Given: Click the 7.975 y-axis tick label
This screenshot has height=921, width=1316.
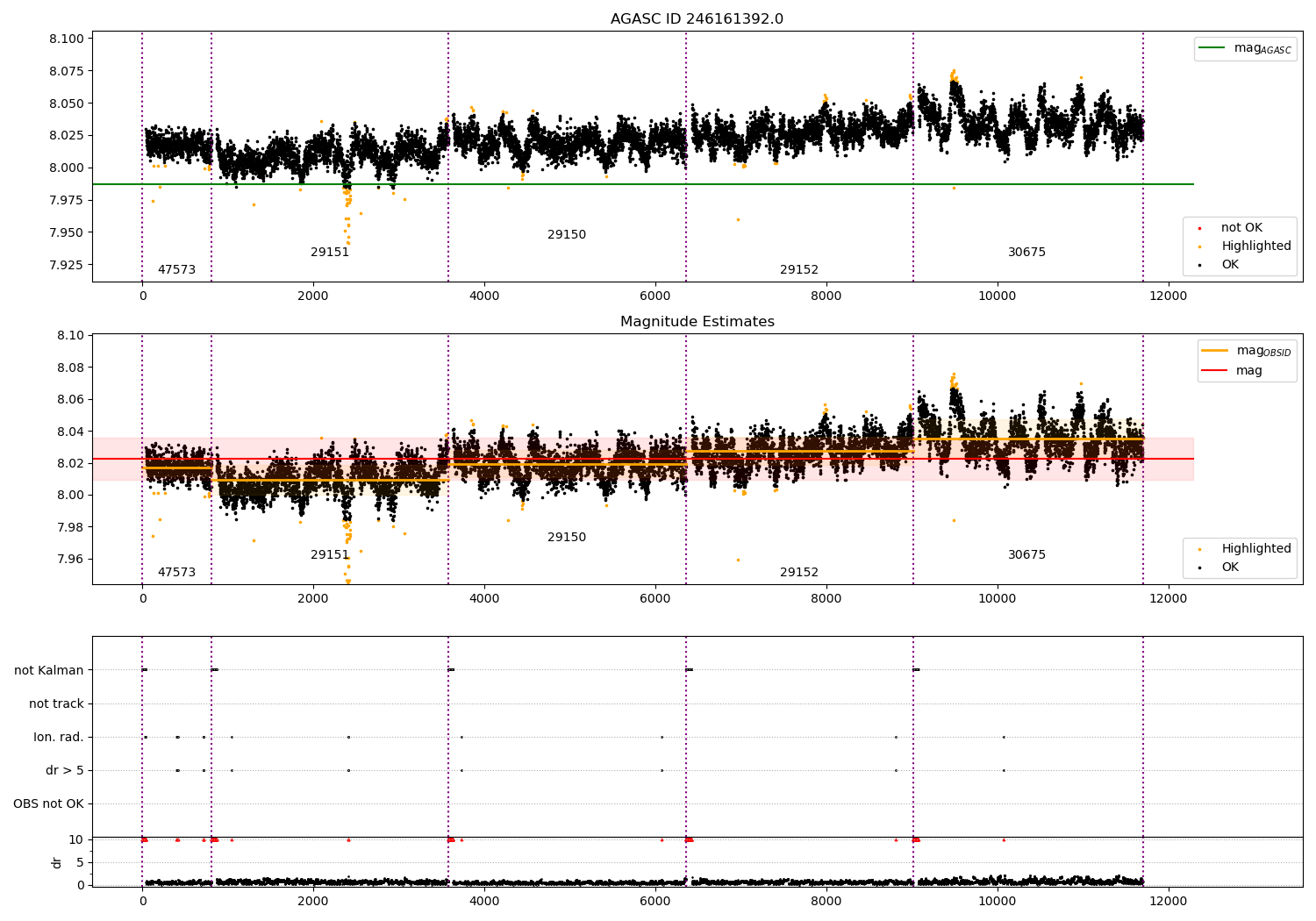Looking at the screenshot, I should click(x=66, y=201).
